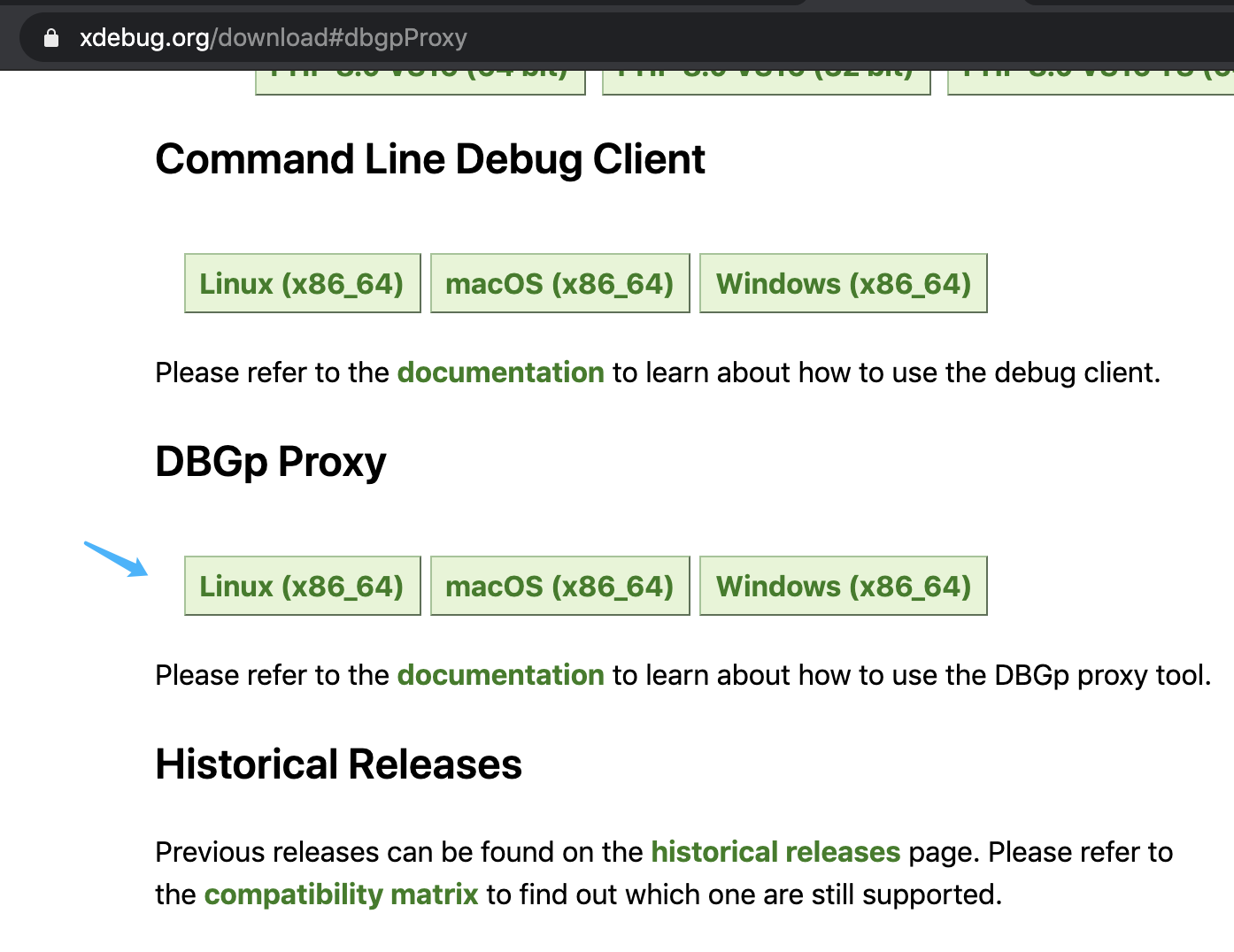Download the macOS (x86_64) Command Line Debug Client
The image size is (1234, 952).
(x=559, y=283)
